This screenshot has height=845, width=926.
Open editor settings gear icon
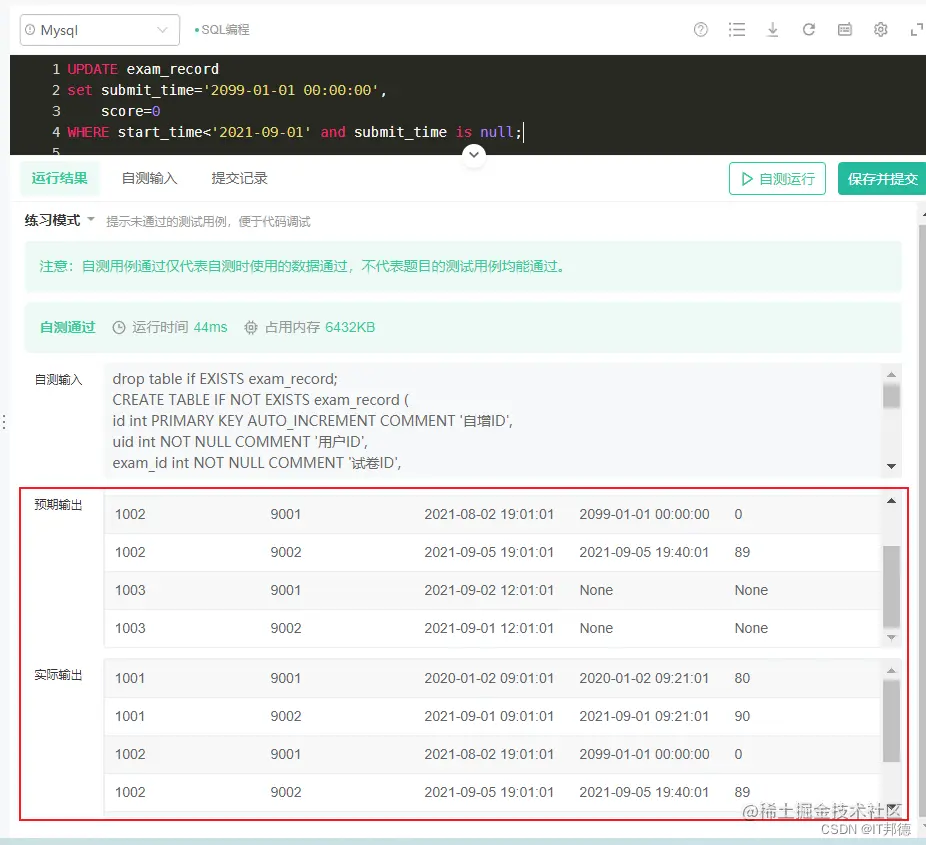point(881,30)
